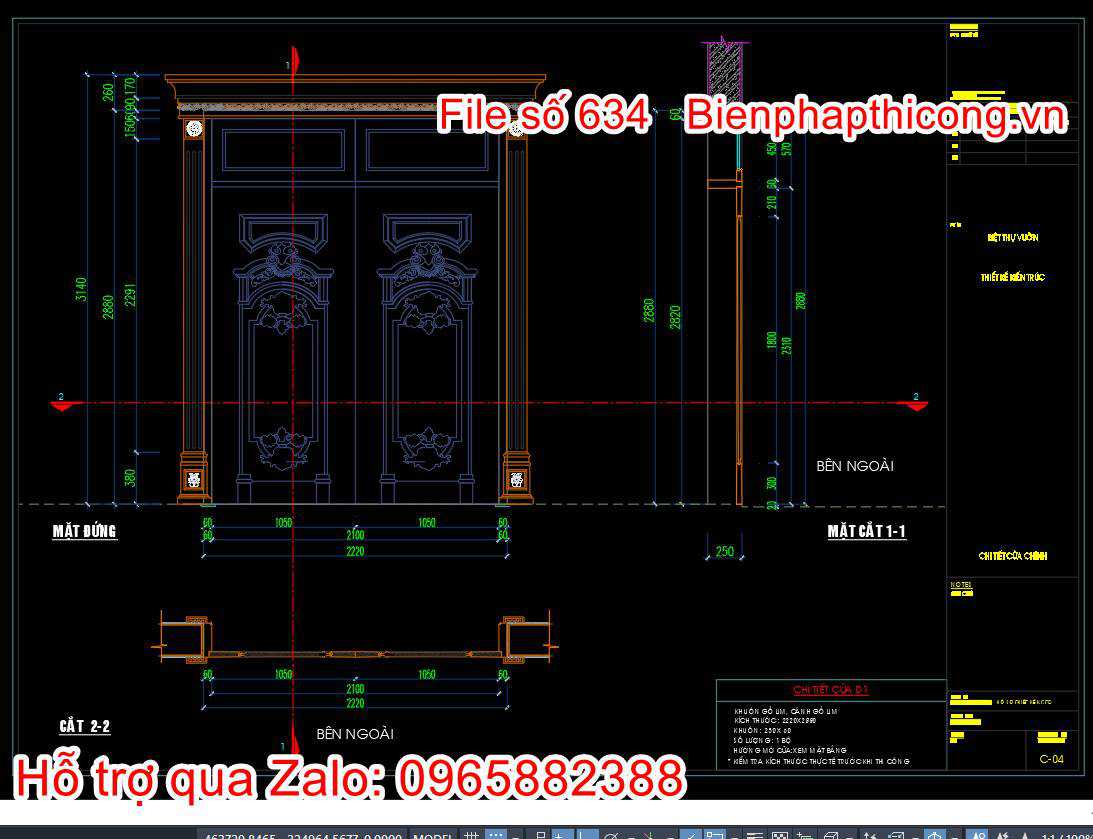Toggle Lineweight display status bar icon
1093x839 pixels.
click(x=754, y=835)
